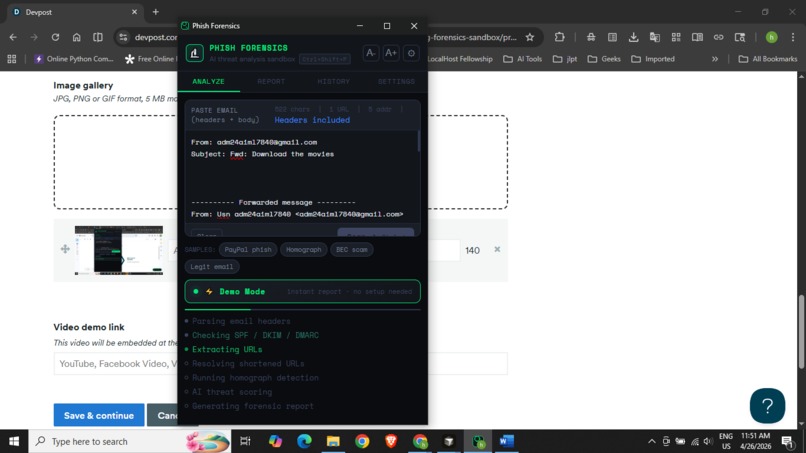
Task: Open the REPORT tab
Action: (271, 82)
